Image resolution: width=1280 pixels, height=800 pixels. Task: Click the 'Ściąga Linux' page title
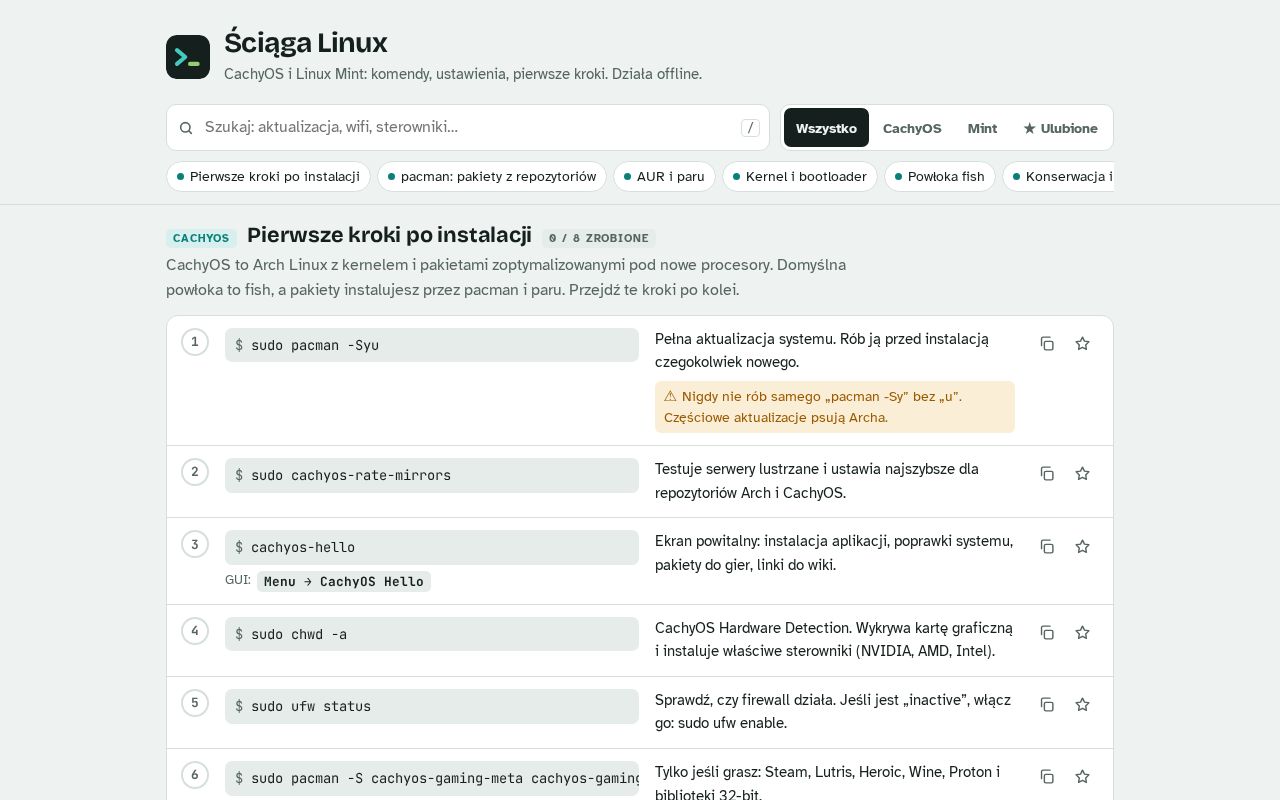point(306,43)
